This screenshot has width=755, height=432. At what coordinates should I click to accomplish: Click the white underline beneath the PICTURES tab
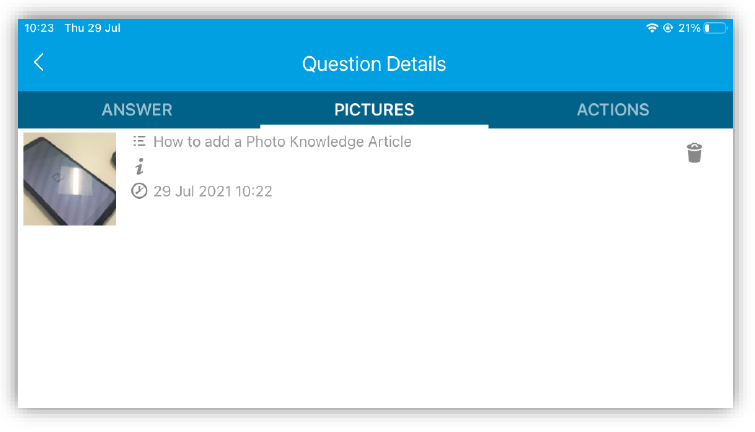pyautogui.click(x=374, y=126)
